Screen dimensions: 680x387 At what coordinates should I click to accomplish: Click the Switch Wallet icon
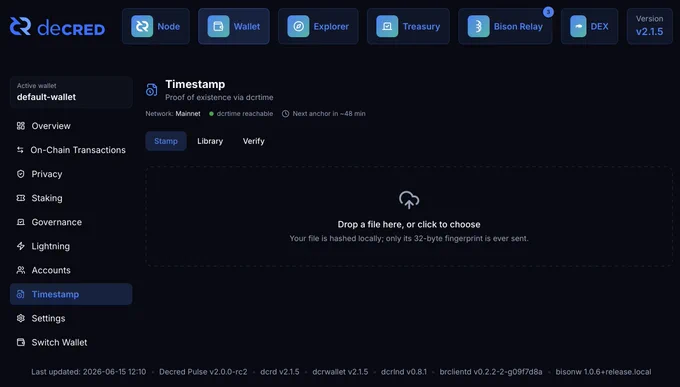pos(20,342)
